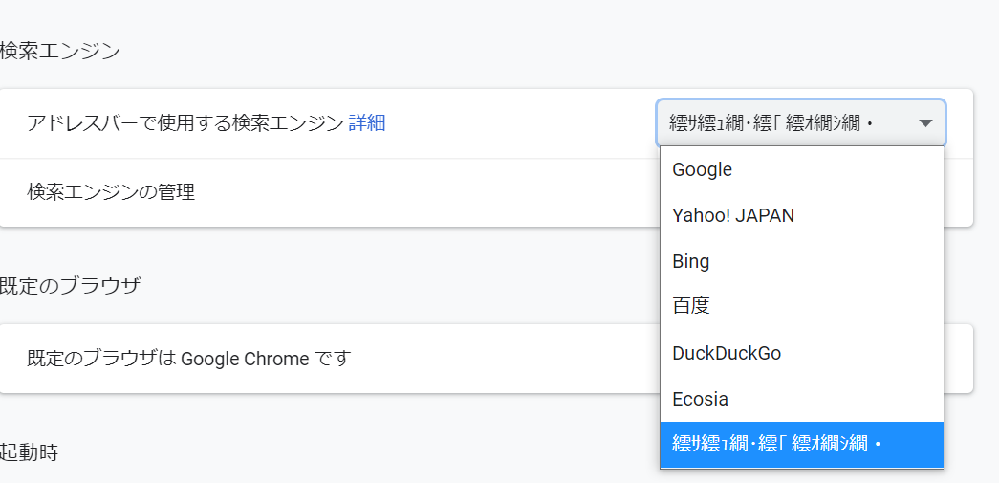Image resolution: width=999 pixels, height=483 pixels.
Task: Select Ecosia in the search engine list
Action: click(802, 399)
